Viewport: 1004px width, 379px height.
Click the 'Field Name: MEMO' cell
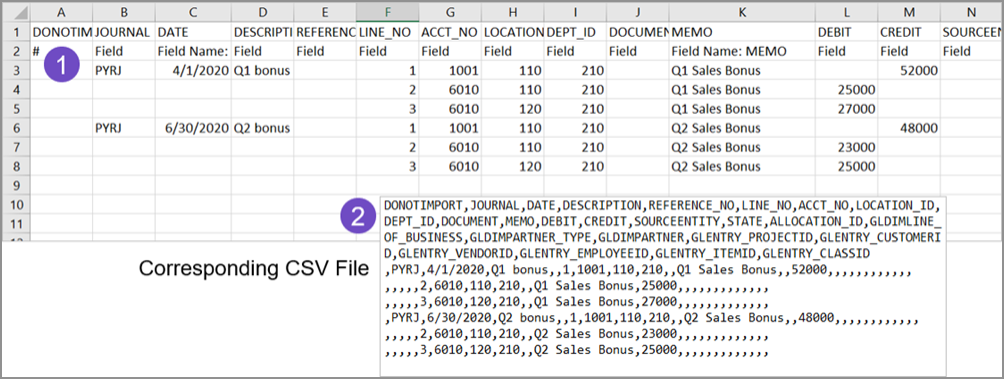(x=741, y=51)
